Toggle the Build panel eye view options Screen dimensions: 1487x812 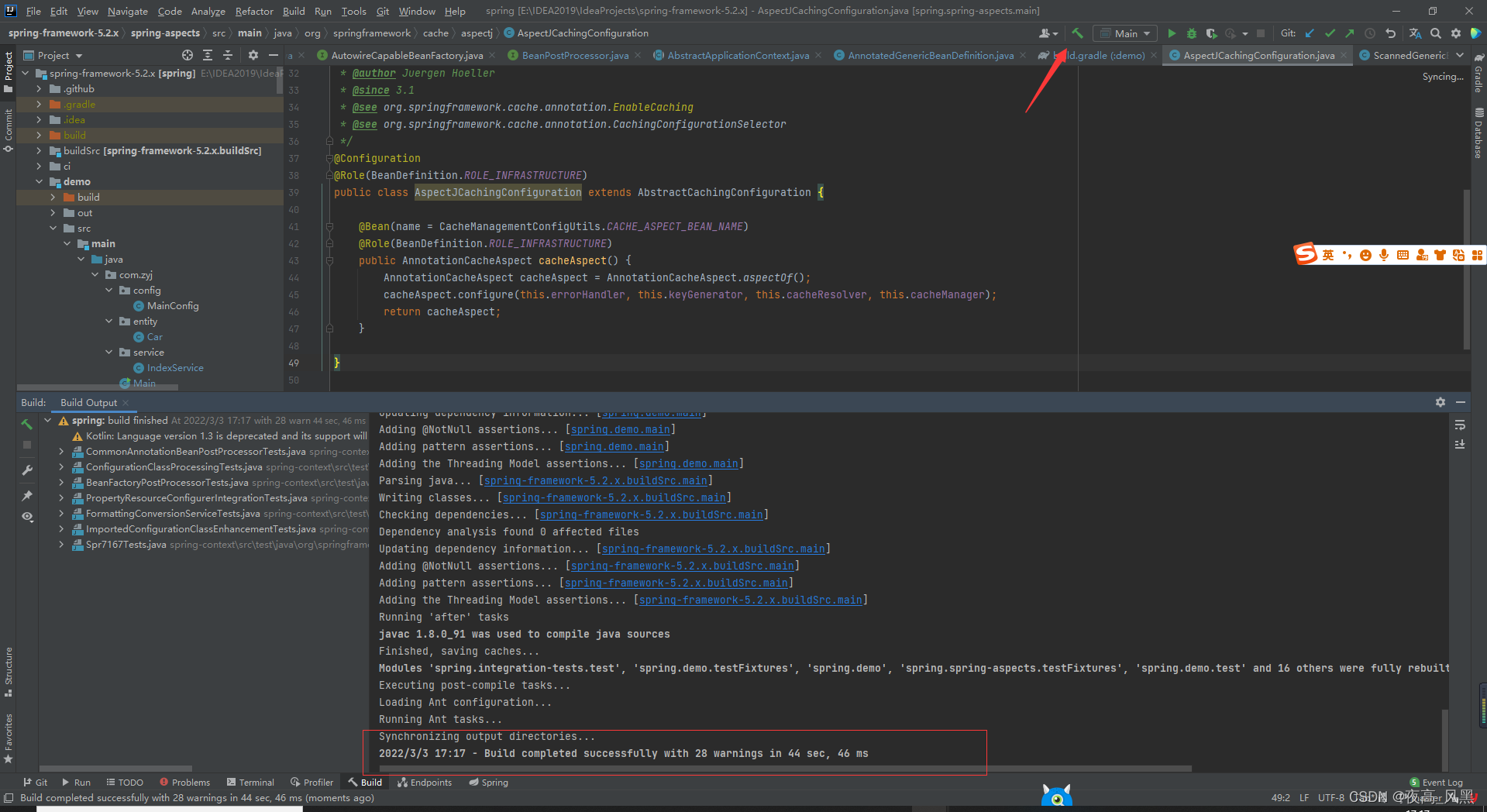click(27, 517)
